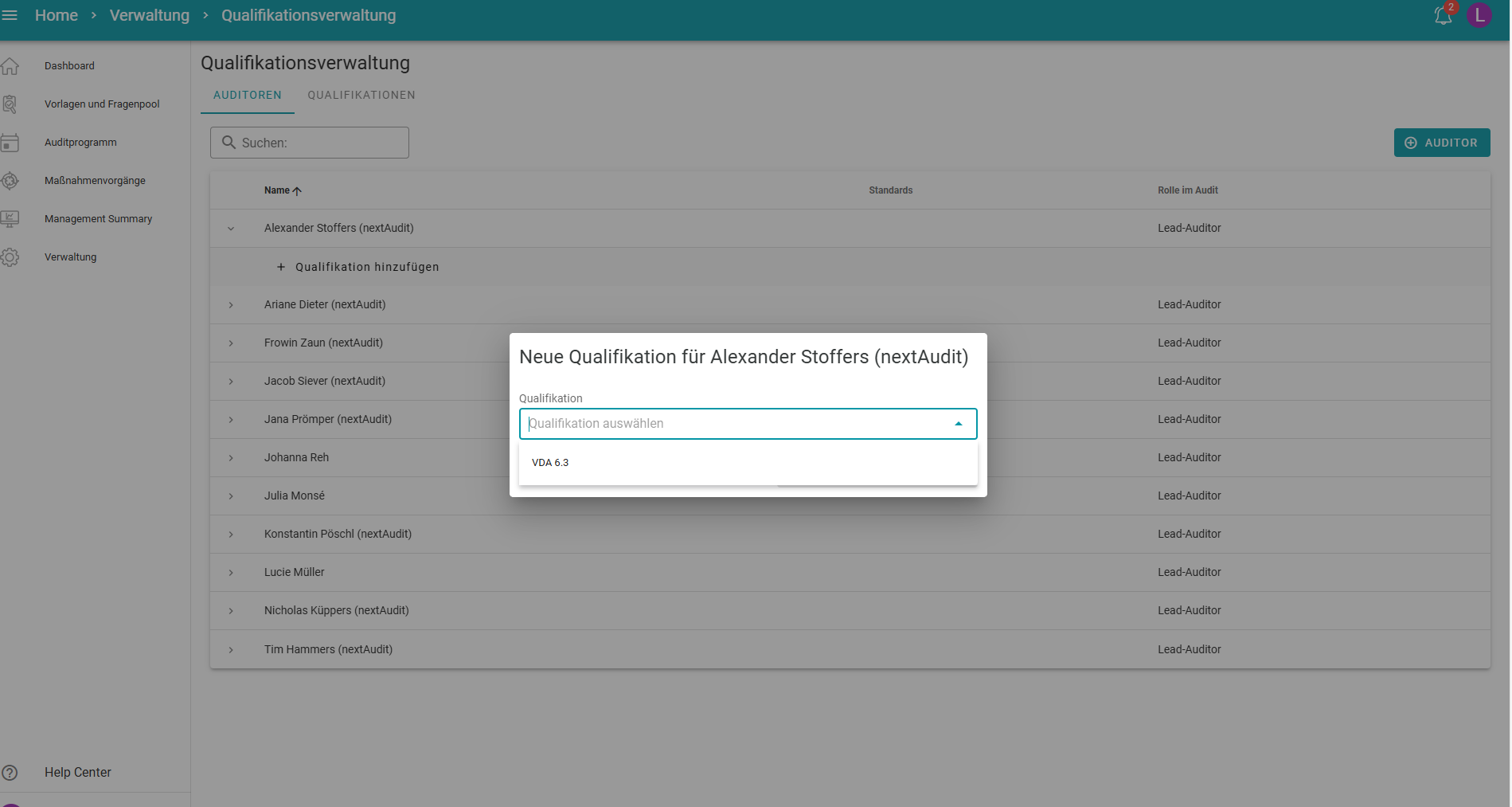
Task: Open Help Center question mark icon
Action: click(x=10, y=773)
